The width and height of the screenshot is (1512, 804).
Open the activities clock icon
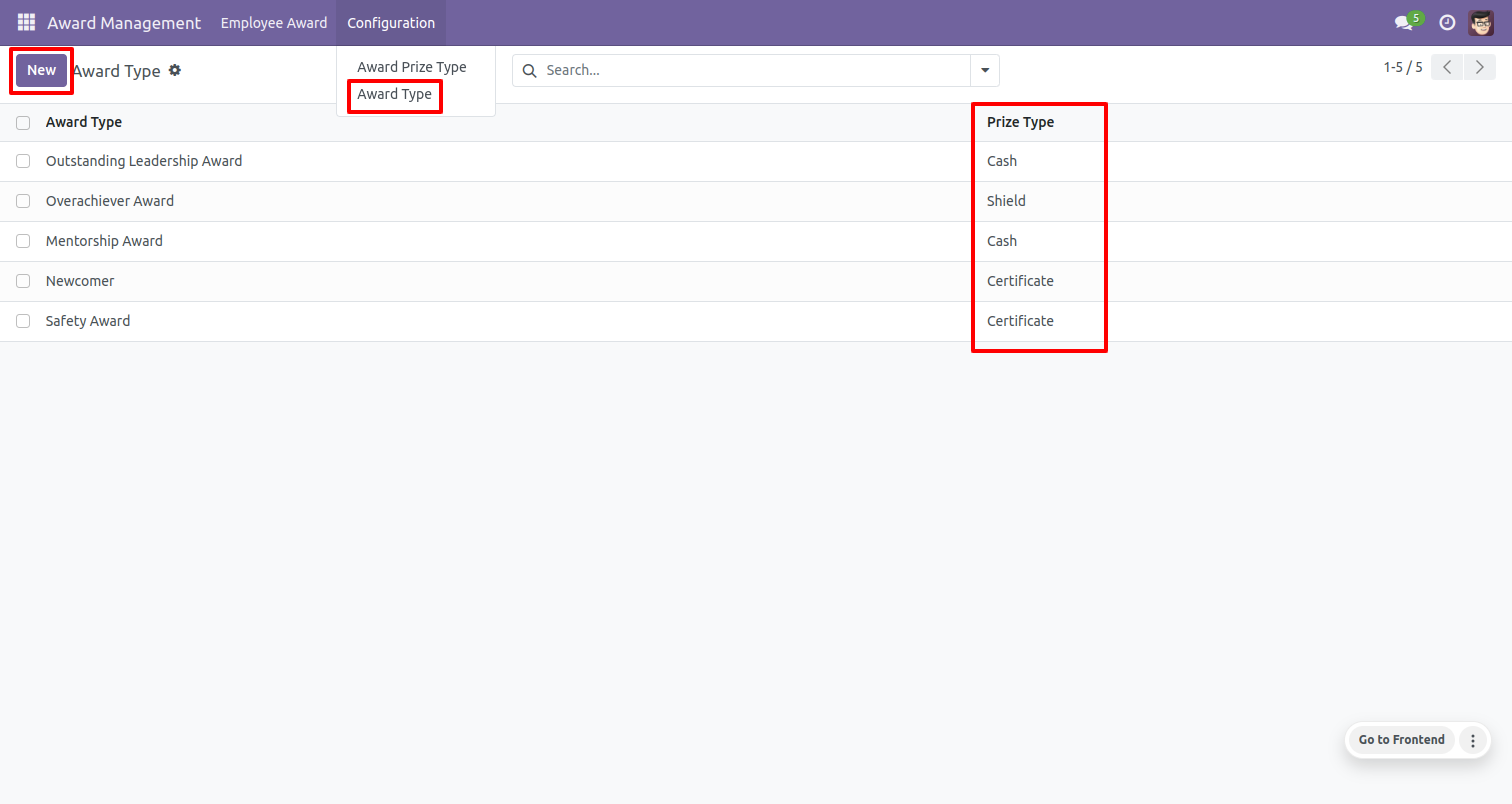pos(1447,22)
